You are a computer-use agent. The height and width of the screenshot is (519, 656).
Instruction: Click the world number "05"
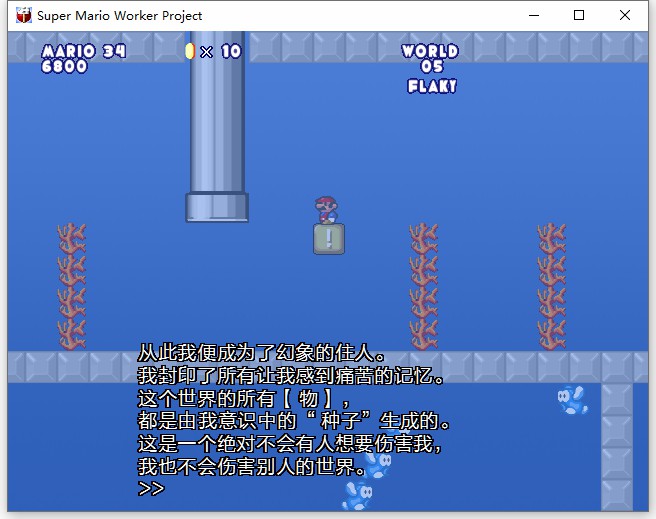pyautogui.click(x=432, y=66)
